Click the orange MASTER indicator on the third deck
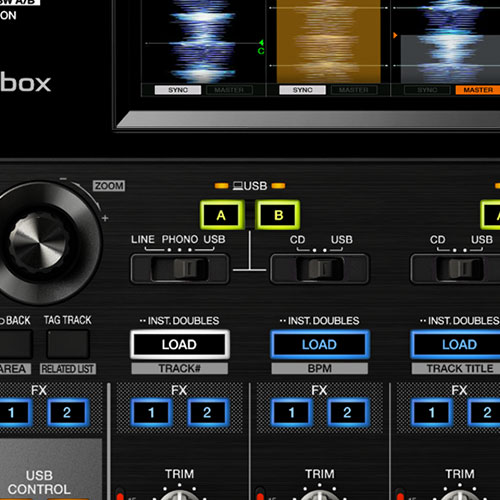The width and height of the screenshot is (500, 500). coord(478,90)
